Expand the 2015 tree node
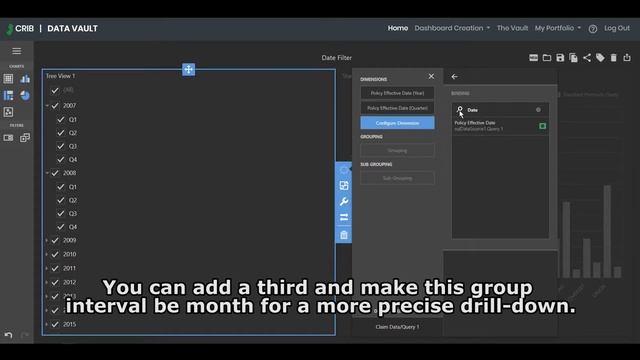The height and width of the screenshot is (360, 640). pos(47,324)
